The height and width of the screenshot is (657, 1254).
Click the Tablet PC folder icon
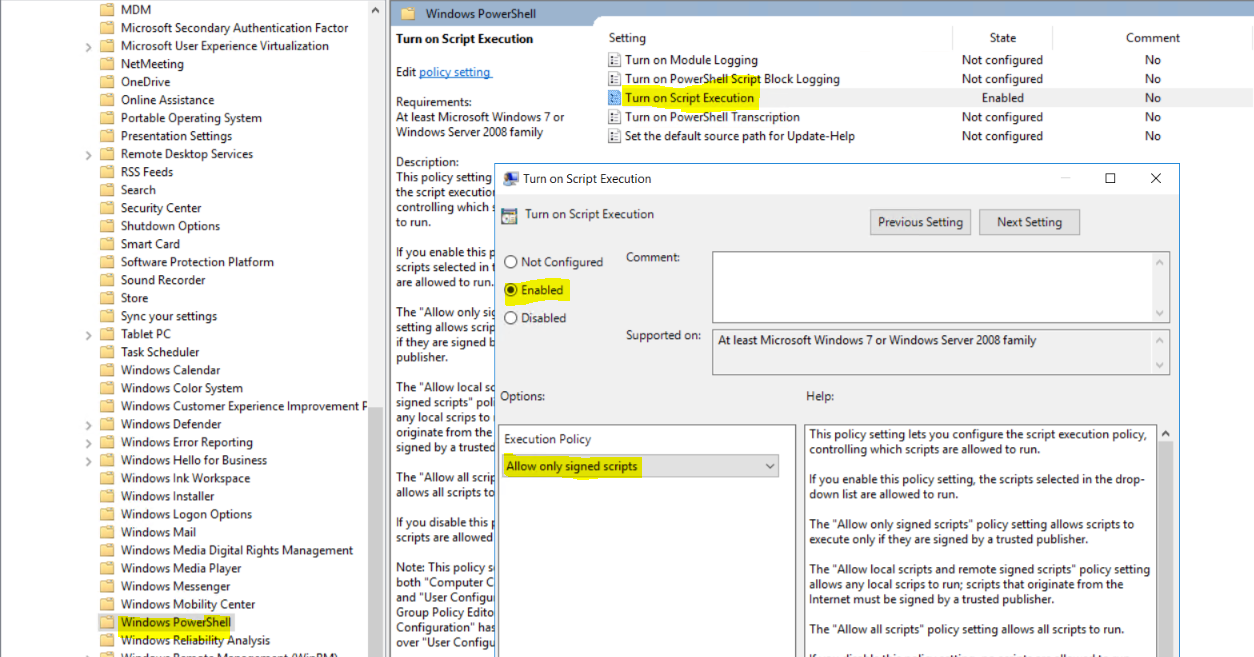pyautogui.click(x=108, y=334)
